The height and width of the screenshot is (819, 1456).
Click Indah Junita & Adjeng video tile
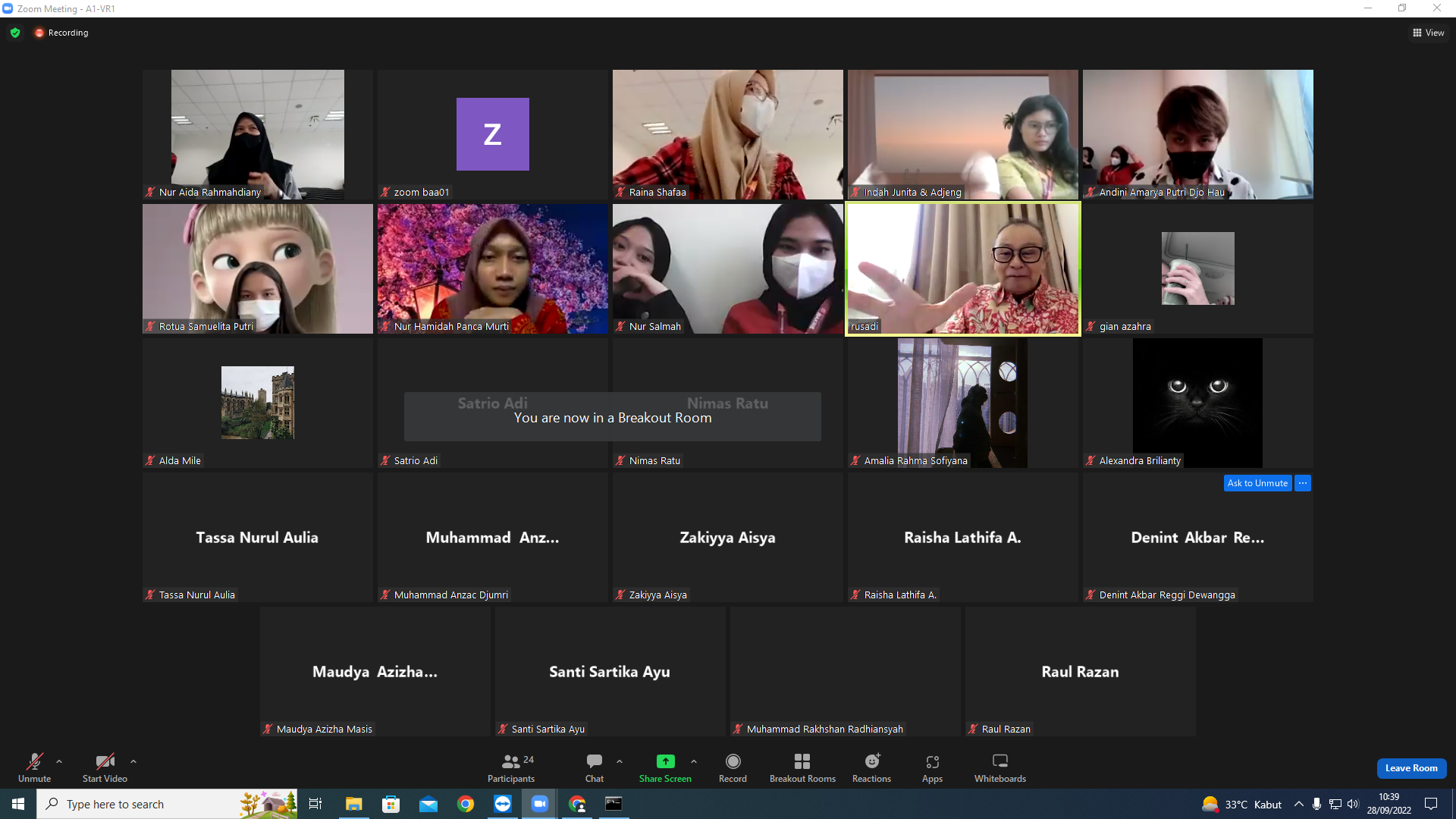(963, 134)
